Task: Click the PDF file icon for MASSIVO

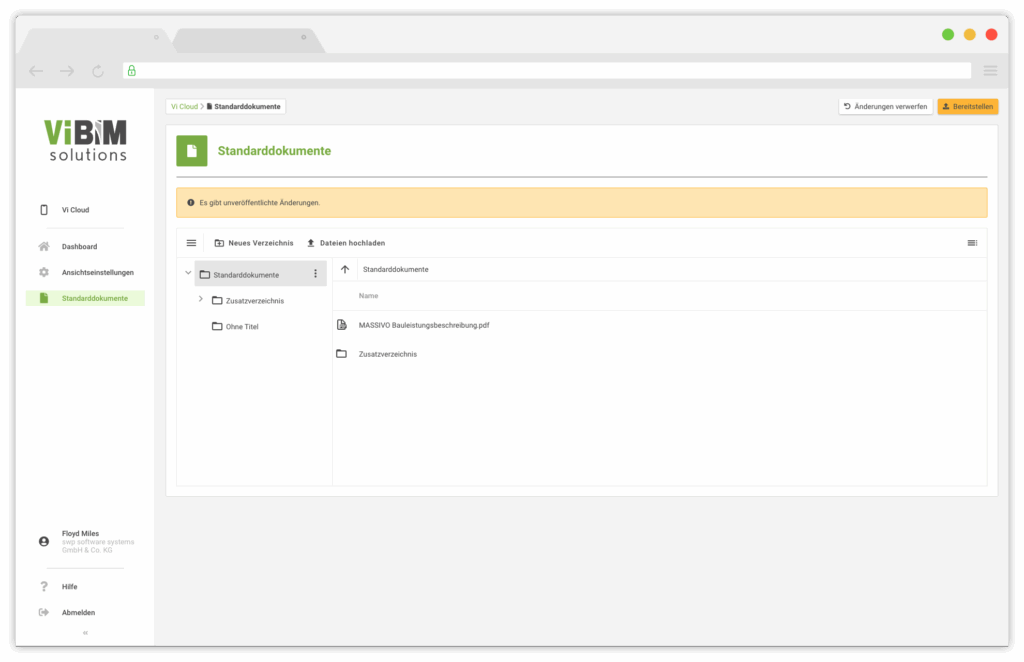Action: coord(342,325)
